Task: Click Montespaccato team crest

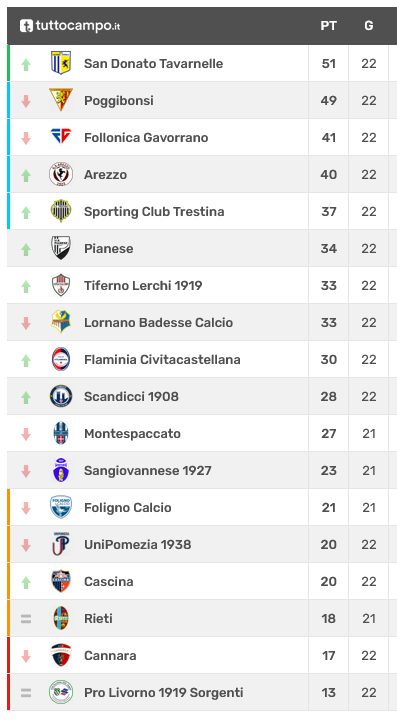Action: point(61,433)
